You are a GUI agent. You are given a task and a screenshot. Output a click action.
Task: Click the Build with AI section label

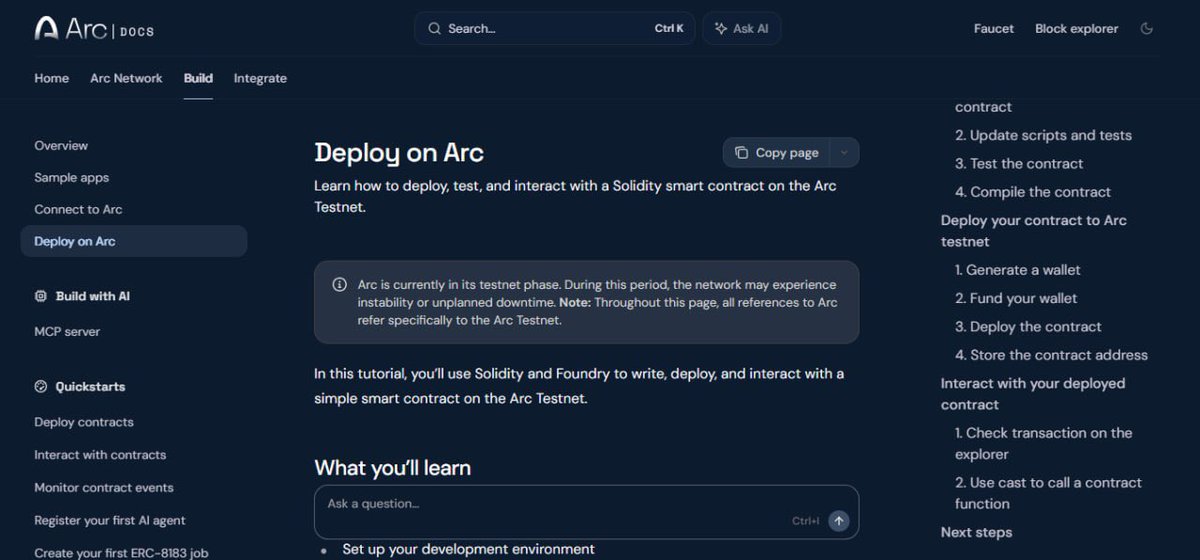point(93,297)
